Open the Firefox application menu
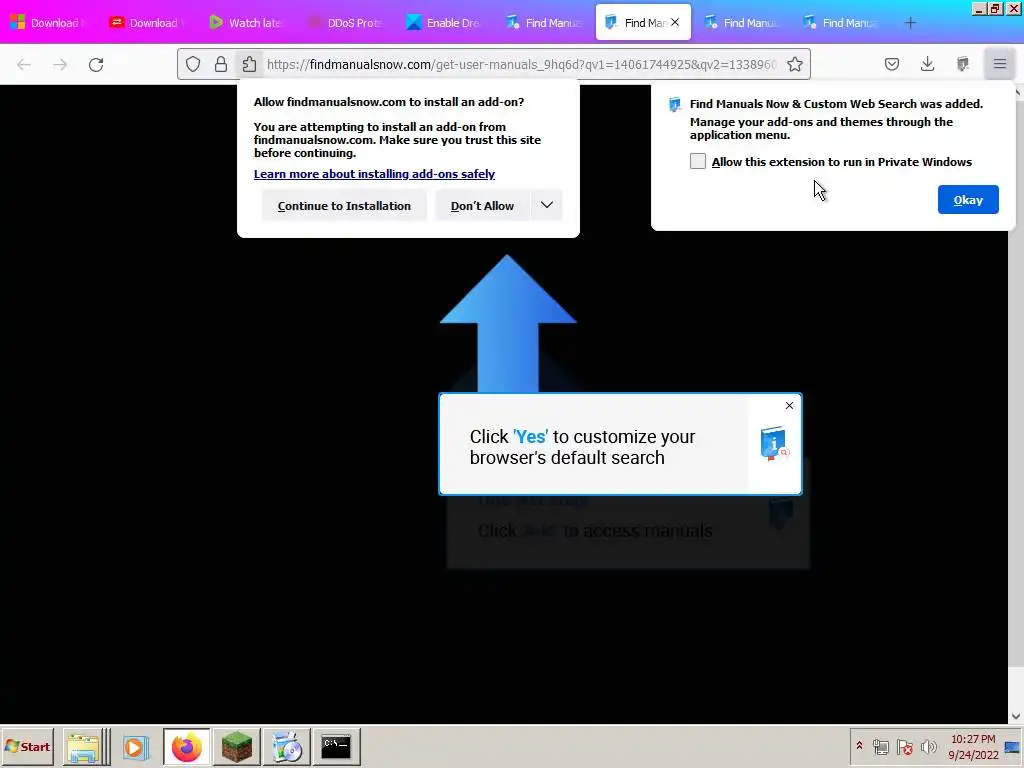1024x768 pixels. pyautogui.click(x=1000, y=64)
